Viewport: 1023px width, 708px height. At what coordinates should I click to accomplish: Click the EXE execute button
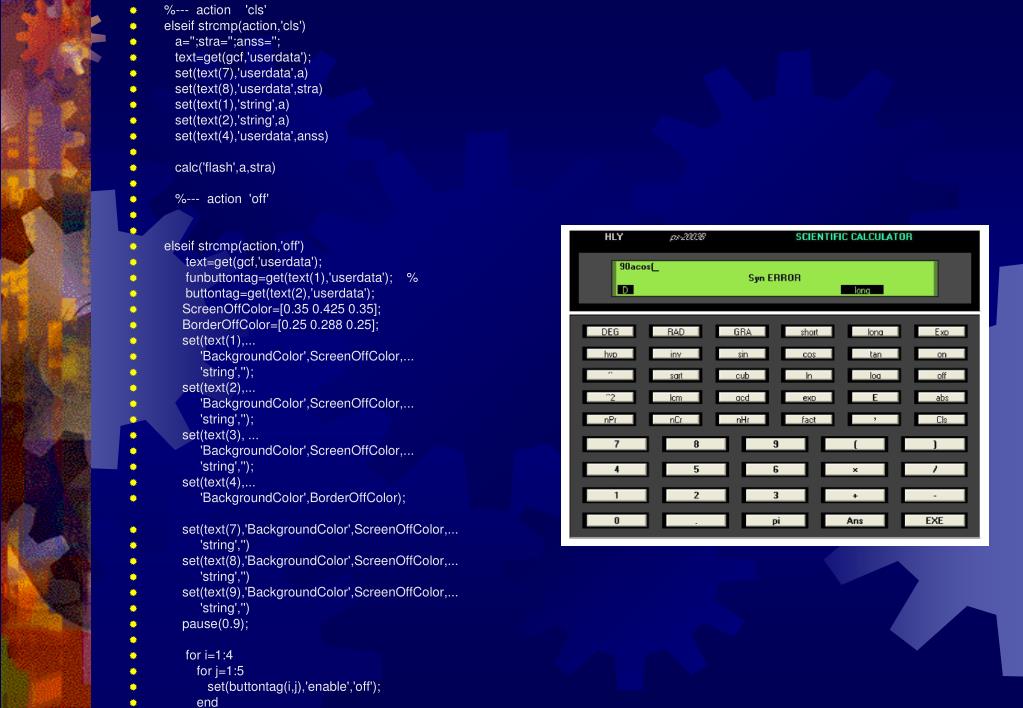click(x=934, y=521)
